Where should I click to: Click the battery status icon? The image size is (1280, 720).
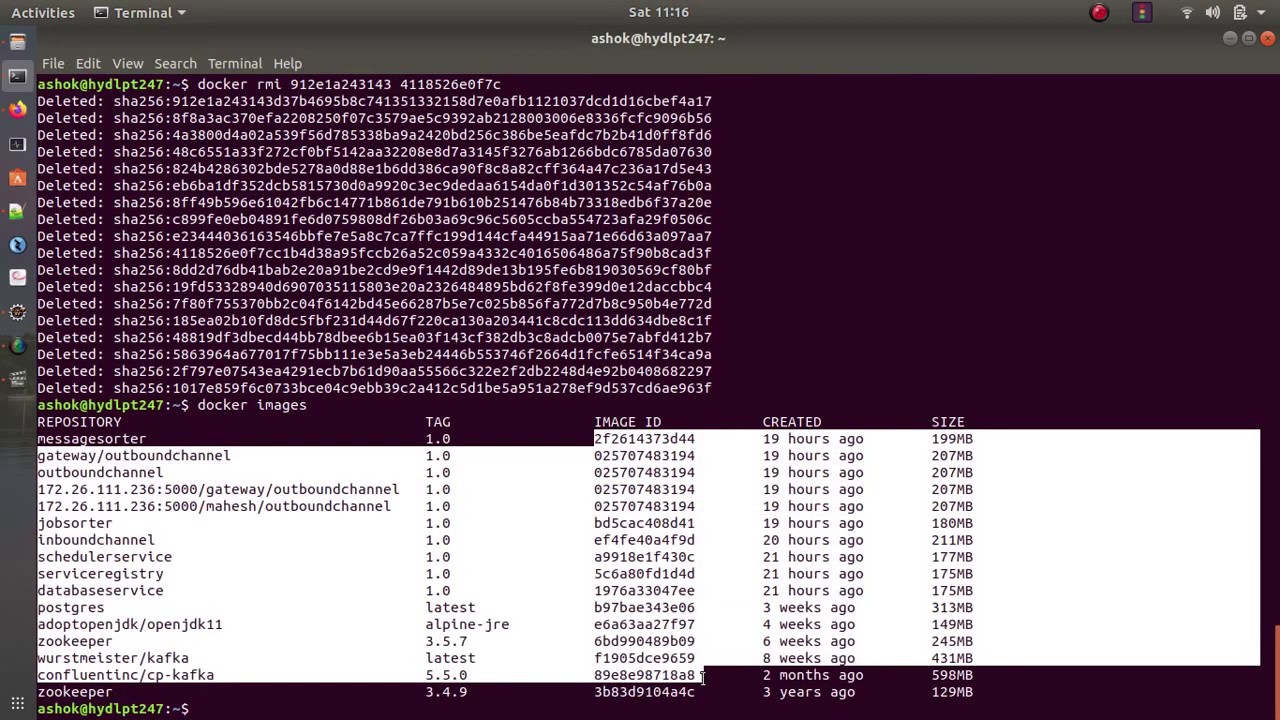pos(1239,13)
